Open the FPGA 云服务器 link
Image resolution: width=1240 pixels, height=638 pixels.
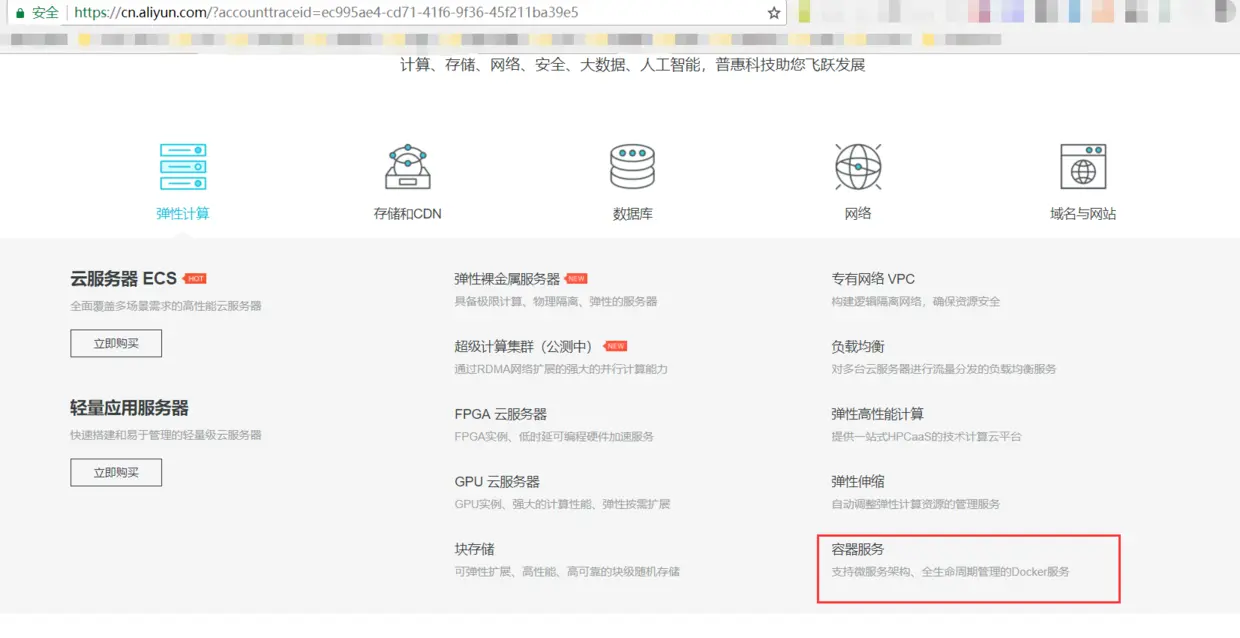500,414
